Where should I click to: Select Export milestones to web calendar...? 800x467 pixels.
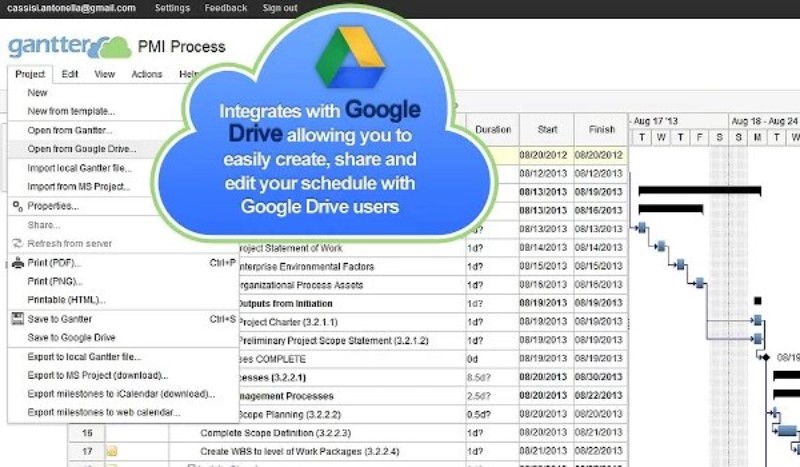point(104,412)
